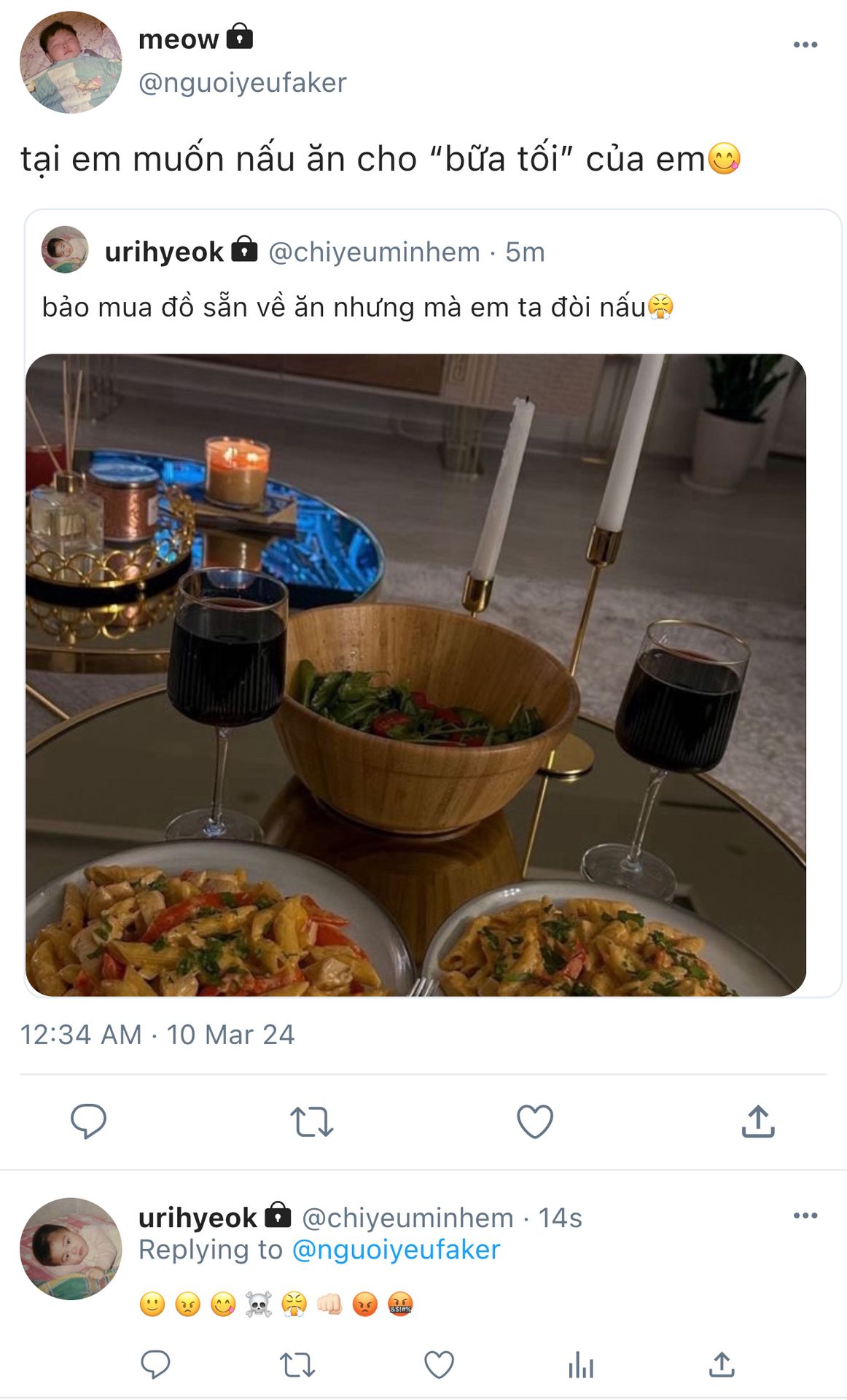The width and height of the screenshot is (847, 1400).
Task: Share meow's main tweet
Action: (x=758, y=1121)
